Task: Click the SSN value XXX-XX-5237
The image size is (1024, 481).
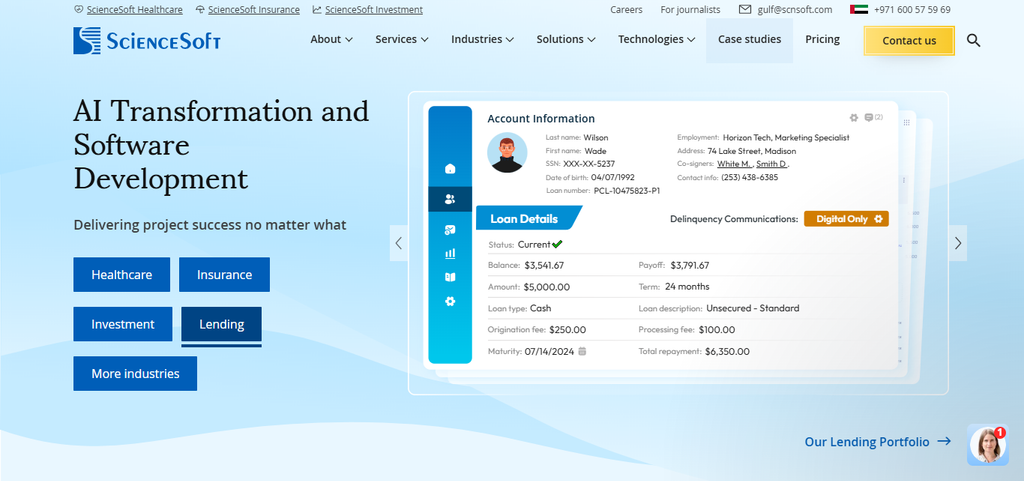Action: pyautogui.click(x=589, y=164)
